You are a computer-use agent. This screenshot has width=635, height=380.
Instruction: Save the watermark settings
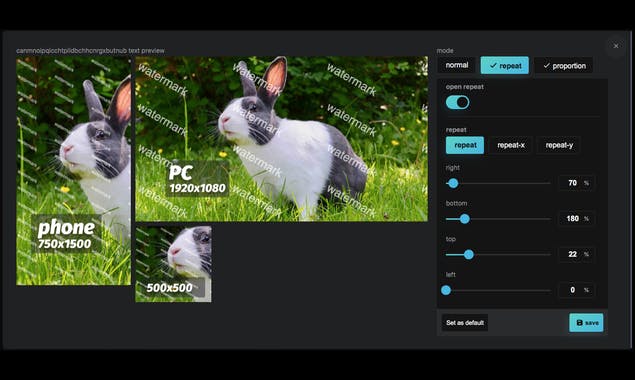pyautogui.click(x=586, y=323)
